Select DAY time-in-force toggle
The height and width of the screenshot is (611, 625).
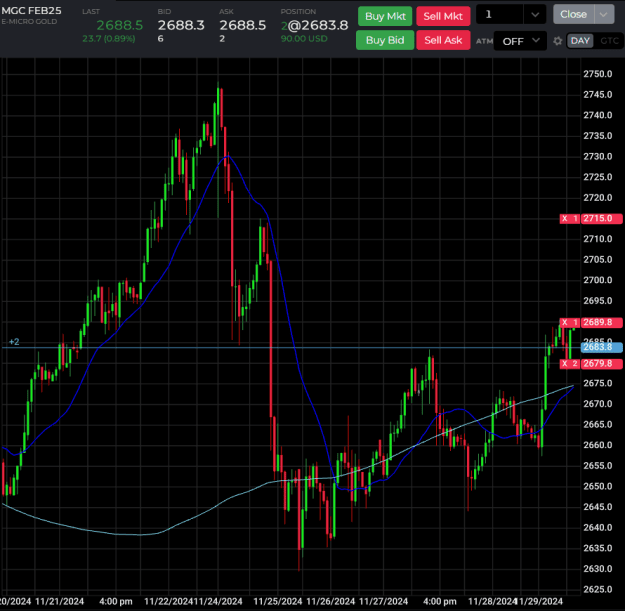[x=580, y=41]
